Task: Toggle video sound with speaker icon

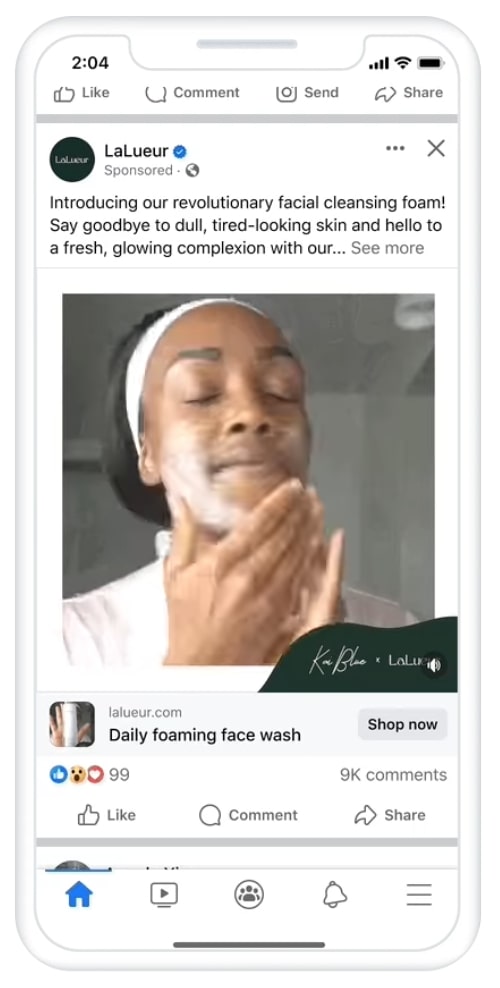Action: click(x=434, y=665)
